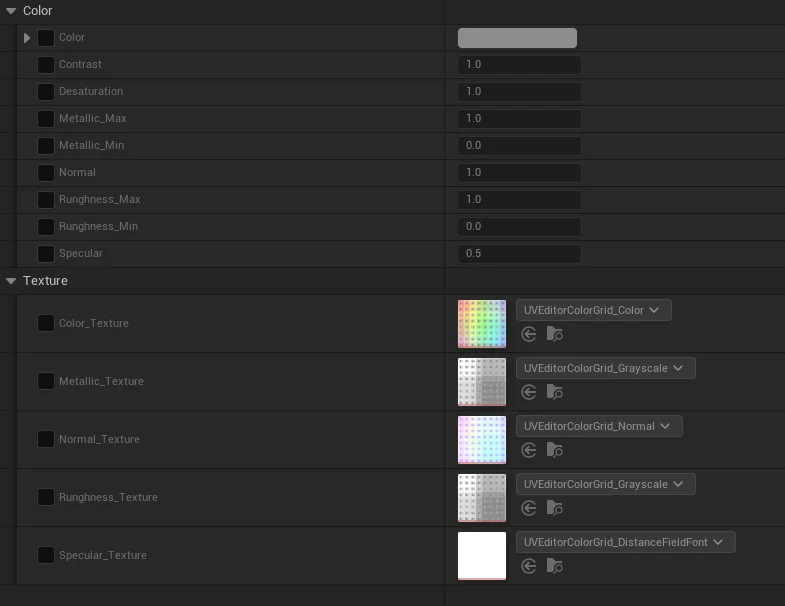The image size is (785, 606).
Task: Use selected asset for Color_Texture
Action: point(529,334)
